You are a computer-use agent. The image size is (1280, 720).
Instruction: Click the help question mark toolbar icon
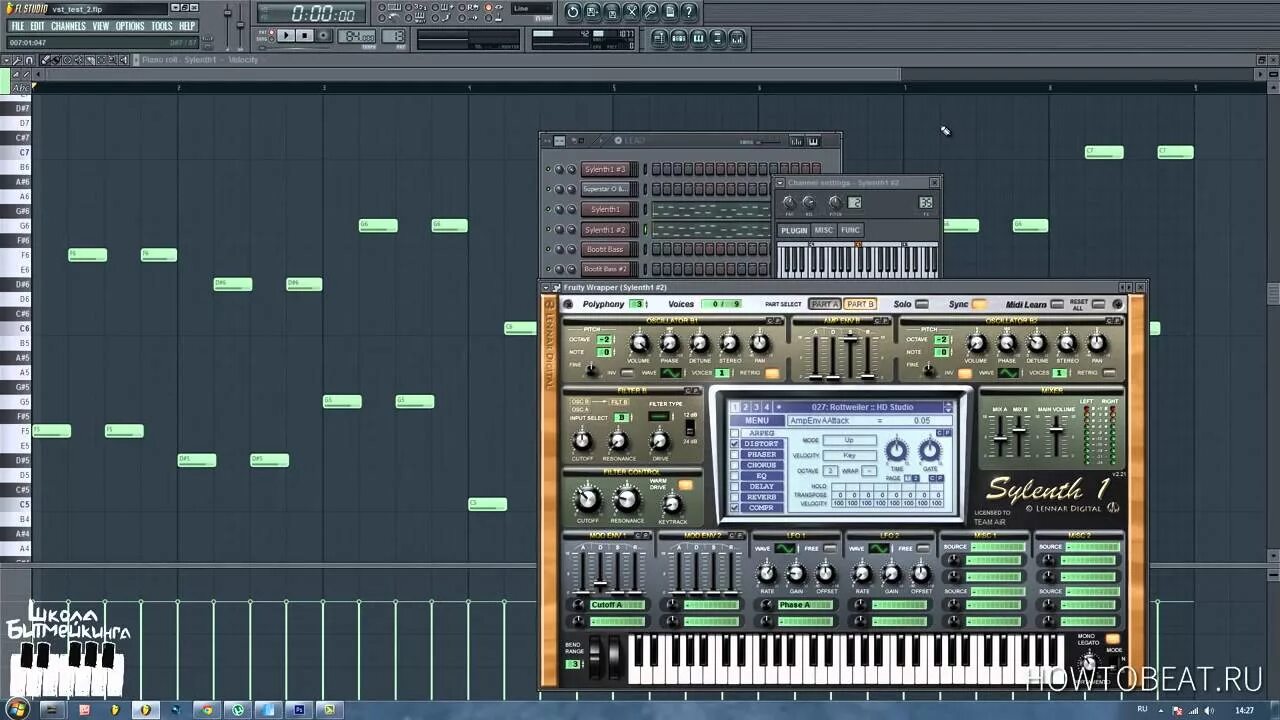pos(688,12)
